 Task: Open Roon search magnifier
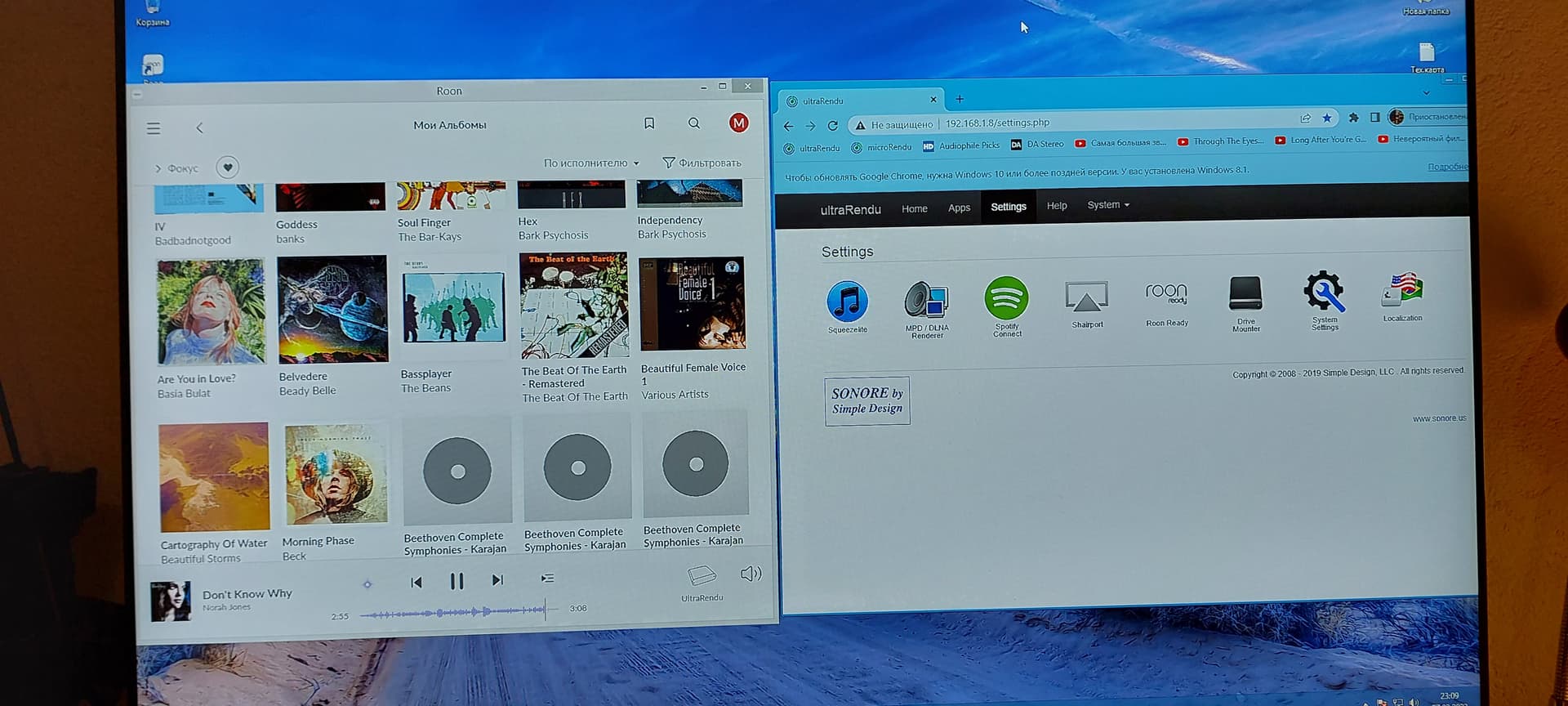coord(694,123)
